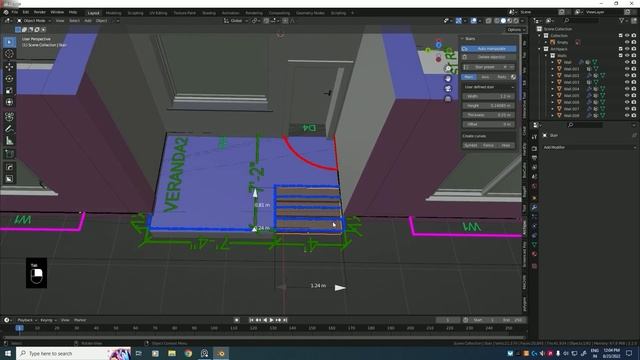Image resolution: width=640 pixels, height=360 pixels.
Task: Select the Select Box tool
Action: [x=9, y=42]
